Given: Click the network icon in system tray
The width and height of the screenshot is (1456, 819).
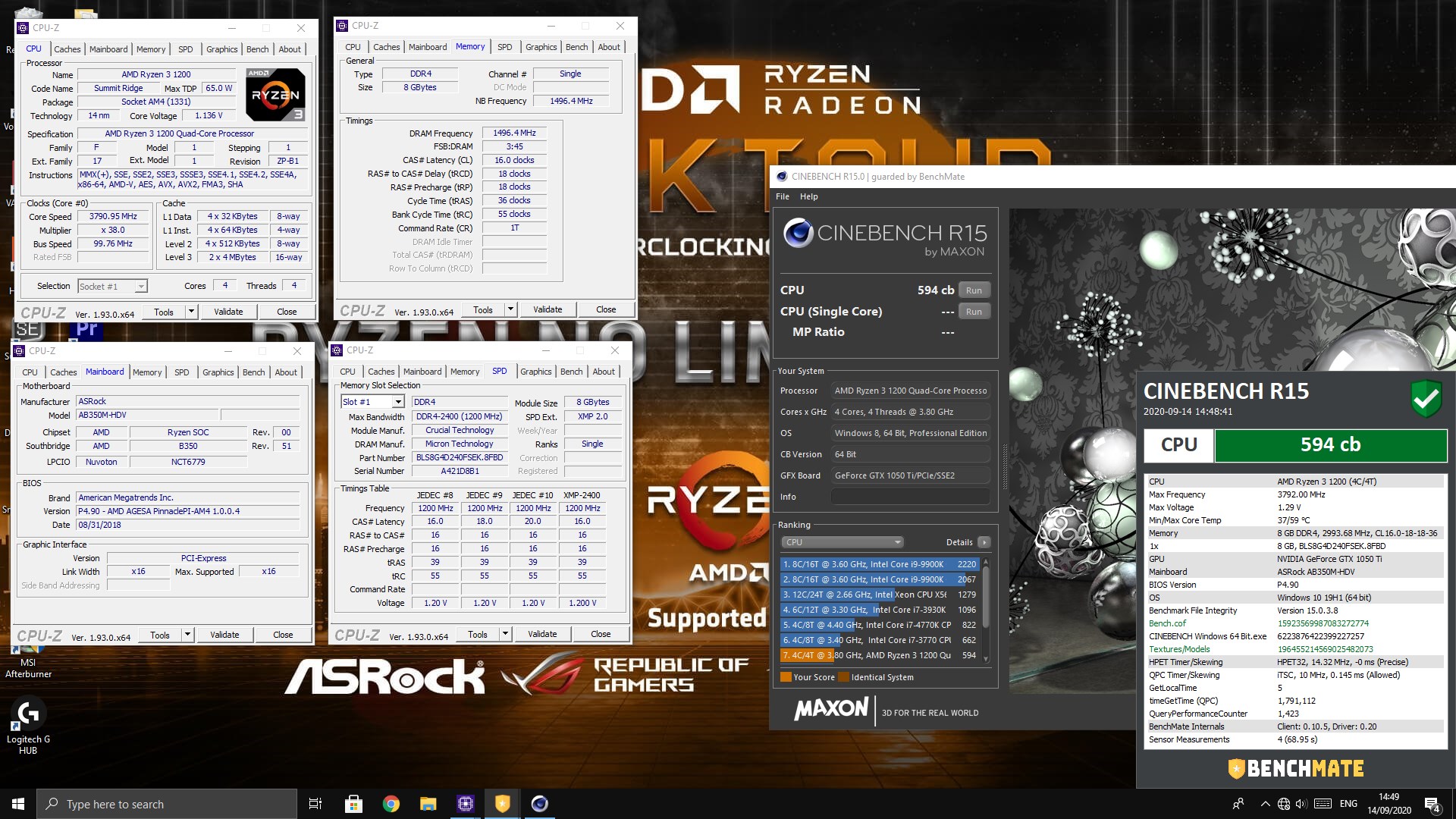Looking at the screenshot, I should (1283, 804).
